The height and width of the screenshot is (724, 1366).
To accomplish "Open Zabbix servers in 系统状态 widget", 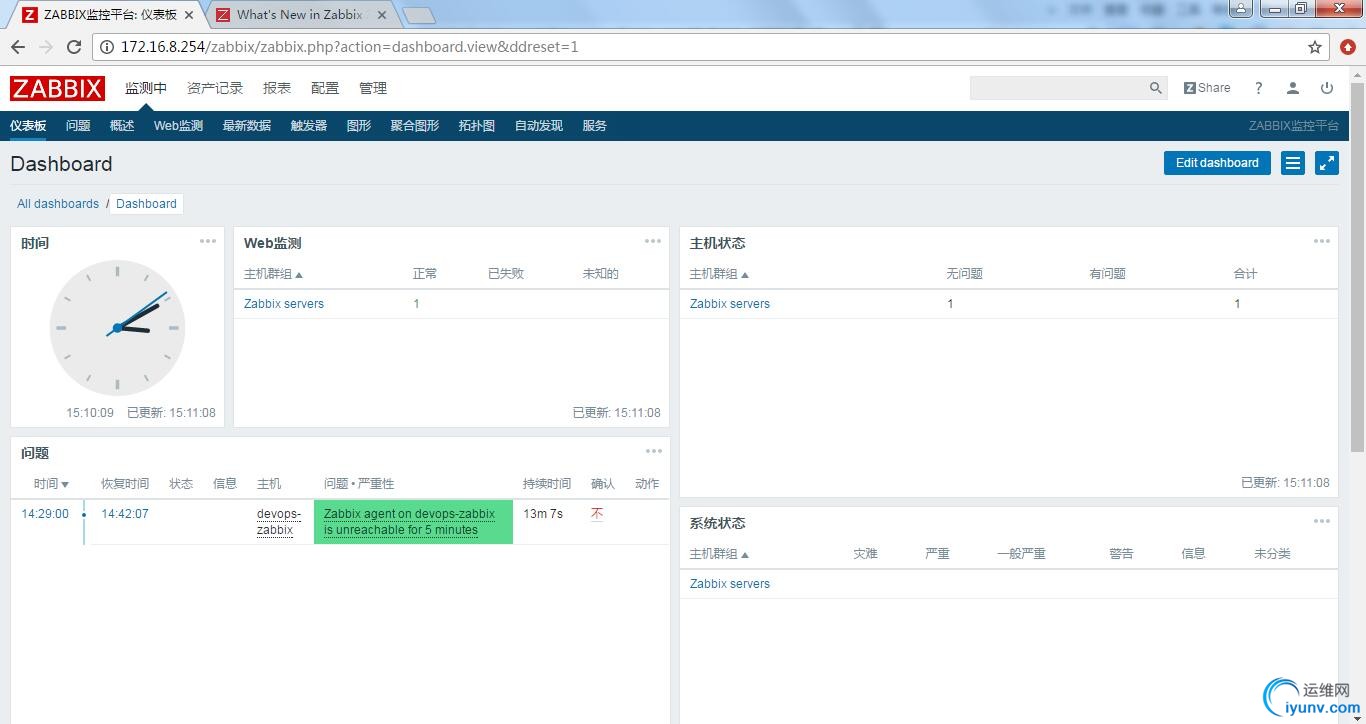I will (730, 584).
